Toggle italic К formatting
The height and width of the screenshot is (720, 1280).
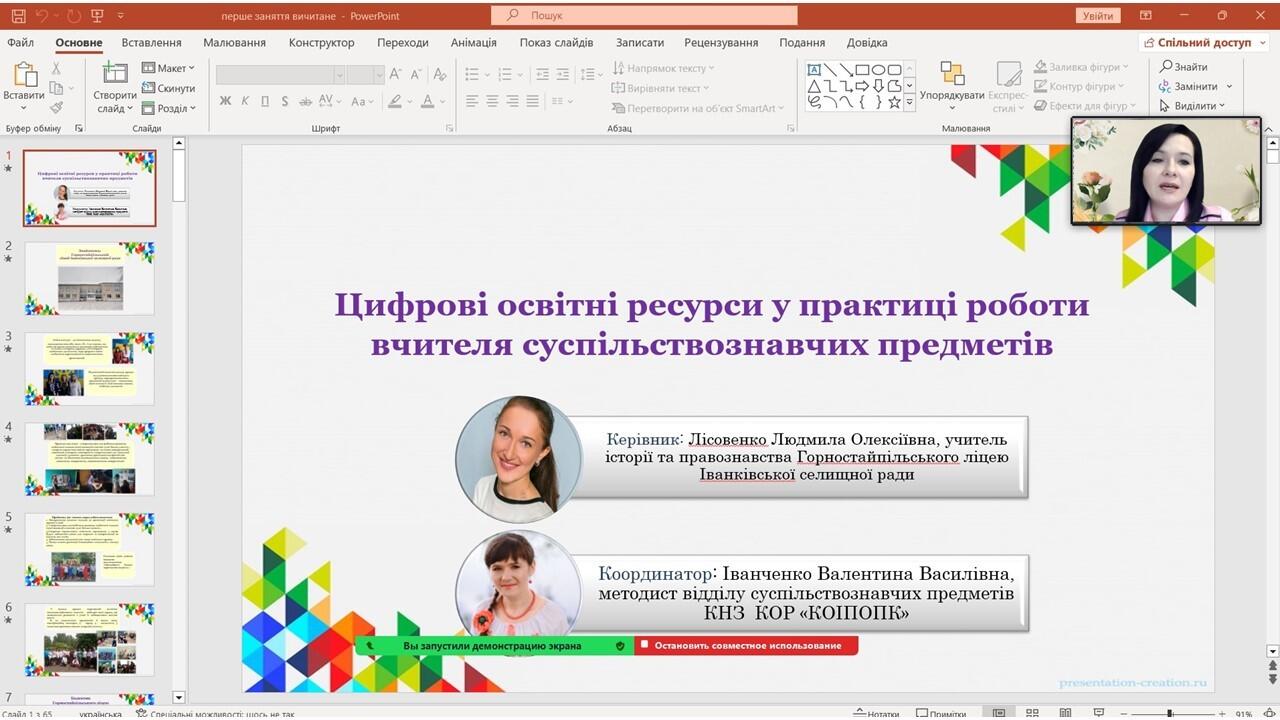[245, 101]
